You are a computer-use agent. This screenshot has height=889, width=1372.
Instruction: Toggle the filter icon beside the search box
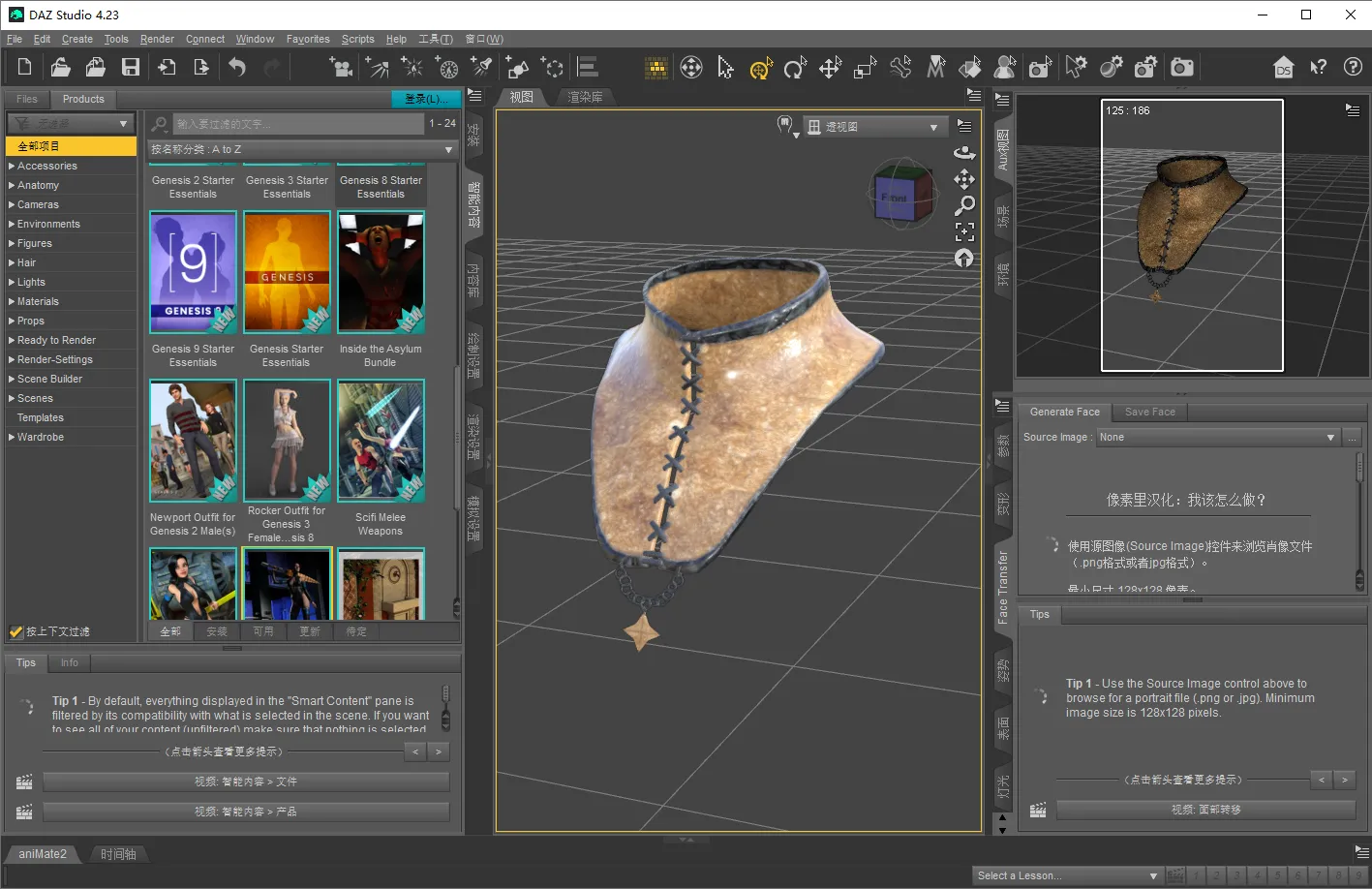[160, 124]
